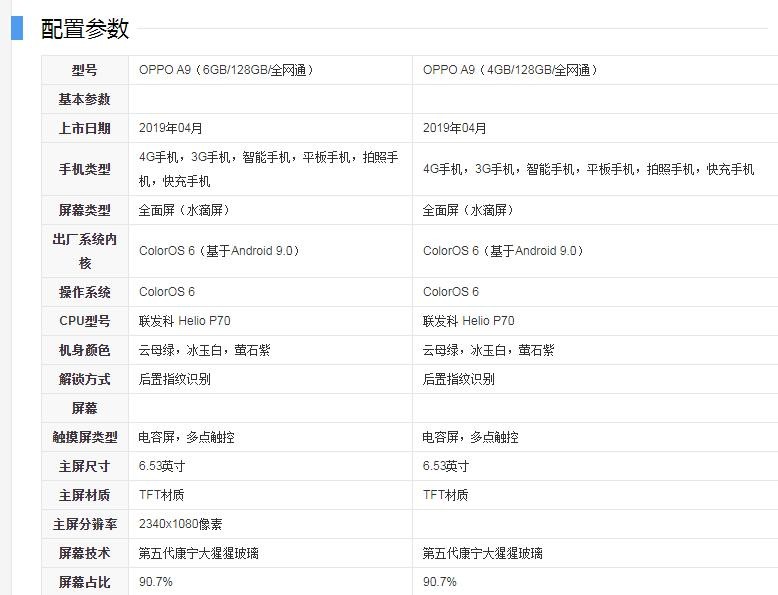
Task: Select the OPPO A9 6GB/128GB model header
Action: 227,70
